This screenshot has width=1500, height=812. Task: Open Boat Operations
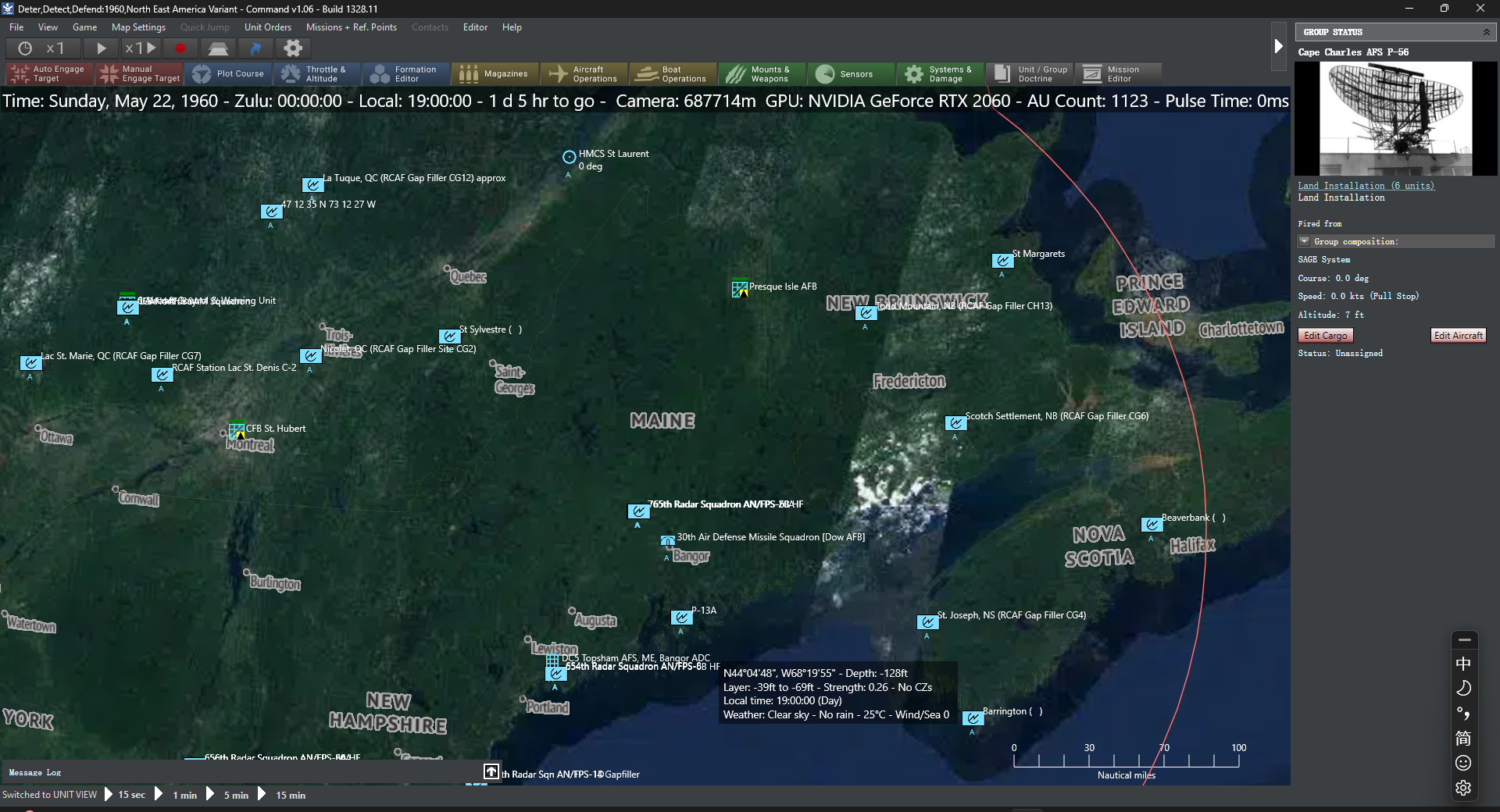click(674, 73)
